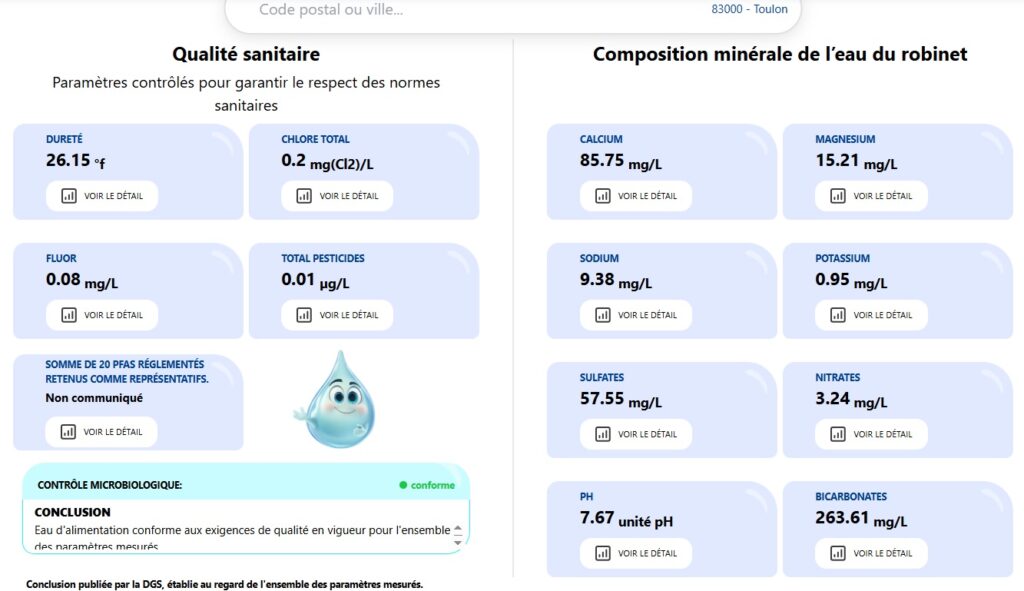
Task: Click the chart icon in Total Pesticides card
Action: click(305, 315)
